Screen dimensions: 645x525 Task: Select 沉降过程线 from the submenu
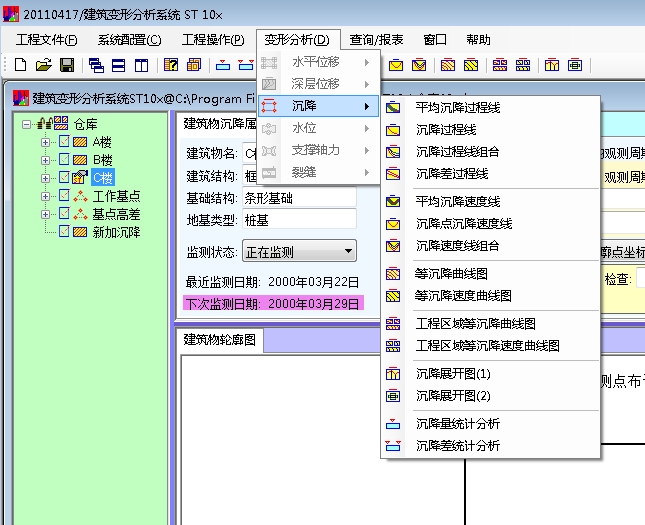490,130
